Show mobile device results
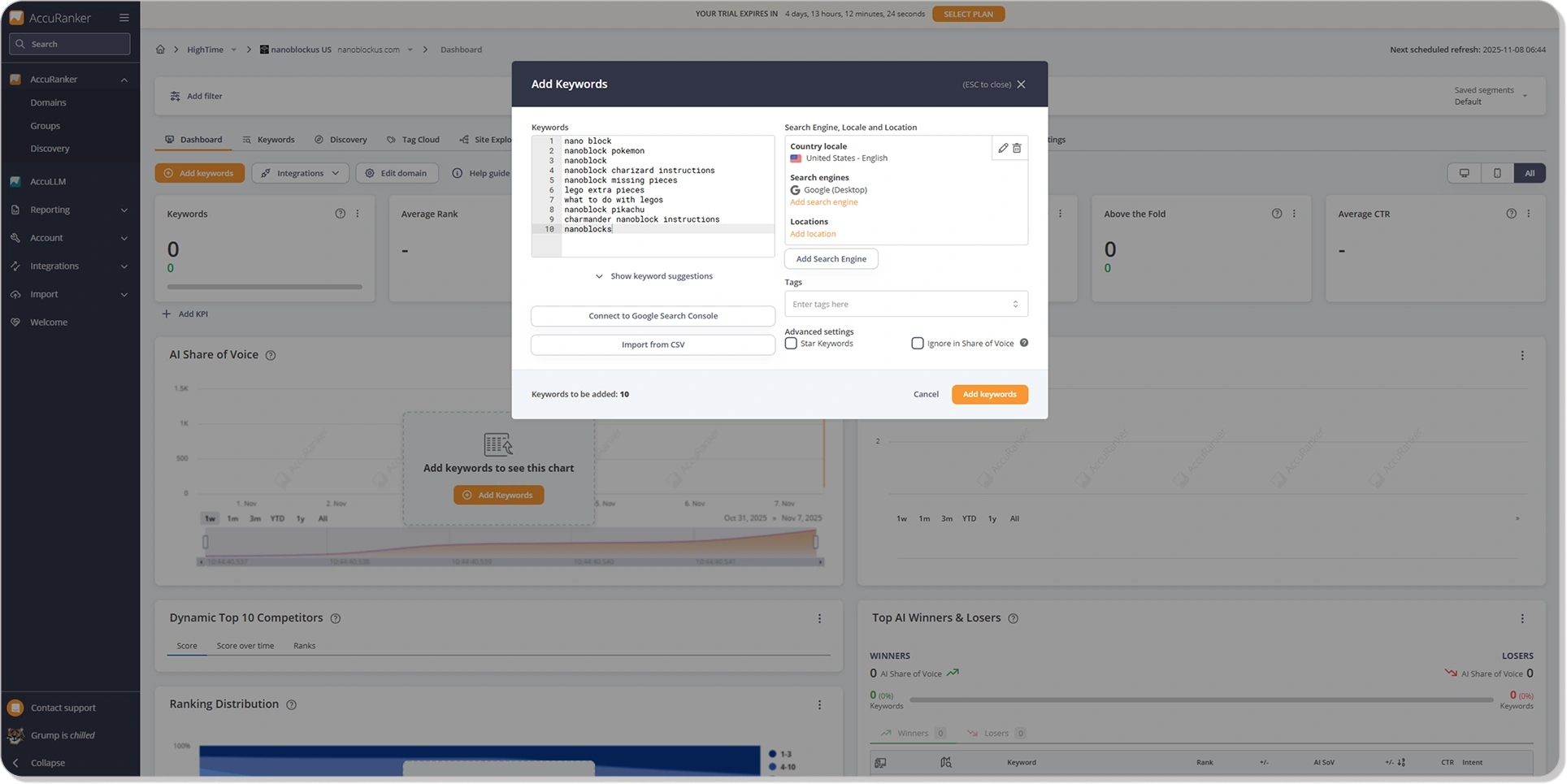The height and width of the screenshot is (784, 1567). (1497, 173)
